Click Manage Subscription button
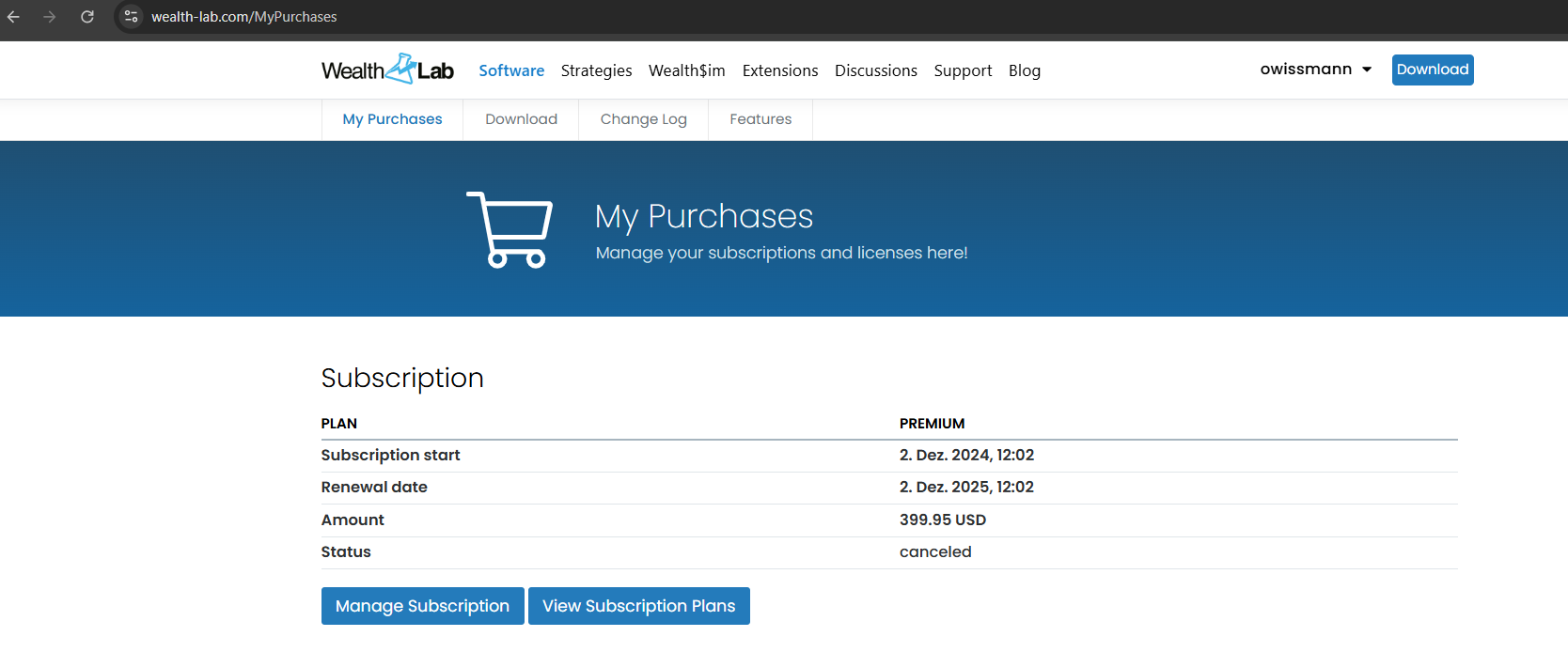Image resolution: width=1568 pixels, height=652 pixels. point(422,606)
